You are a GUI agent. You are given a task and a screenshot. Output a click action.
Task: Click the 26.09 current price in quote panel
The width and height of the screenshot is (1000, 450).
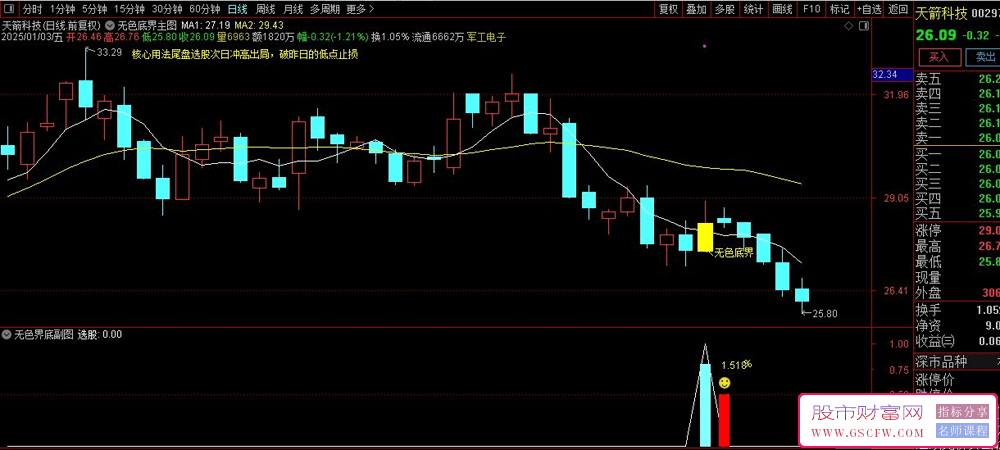click(x=936, y=36)
